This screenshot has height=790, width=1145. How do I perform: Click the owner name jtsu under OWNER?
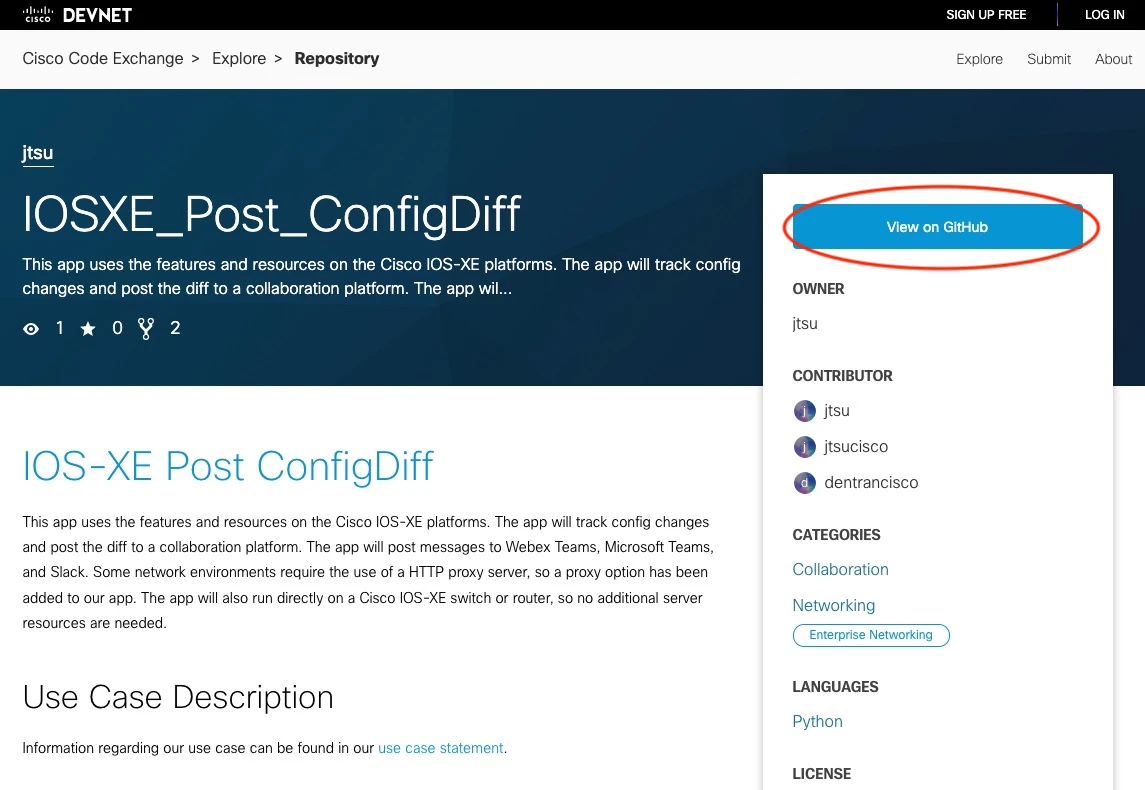pyautogui.click(x=805, y=323)
